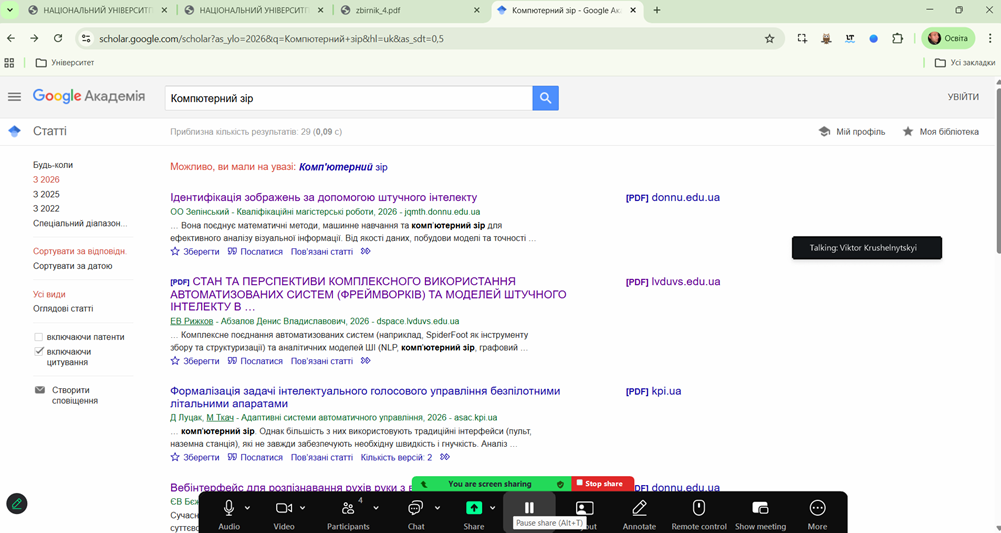The image size is (1001, 533).
Task: Click the red Stop share button
Action: (602, 484)
